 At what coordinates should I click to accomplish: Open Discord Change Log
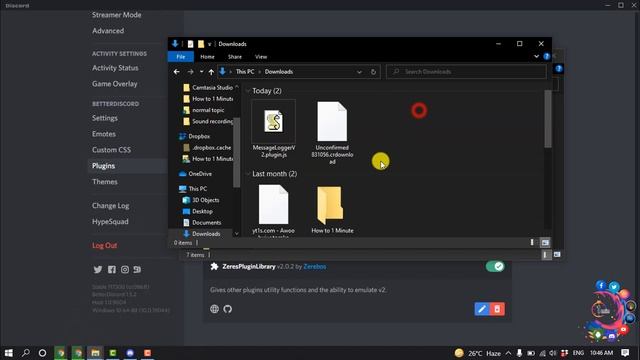[111, 206]
